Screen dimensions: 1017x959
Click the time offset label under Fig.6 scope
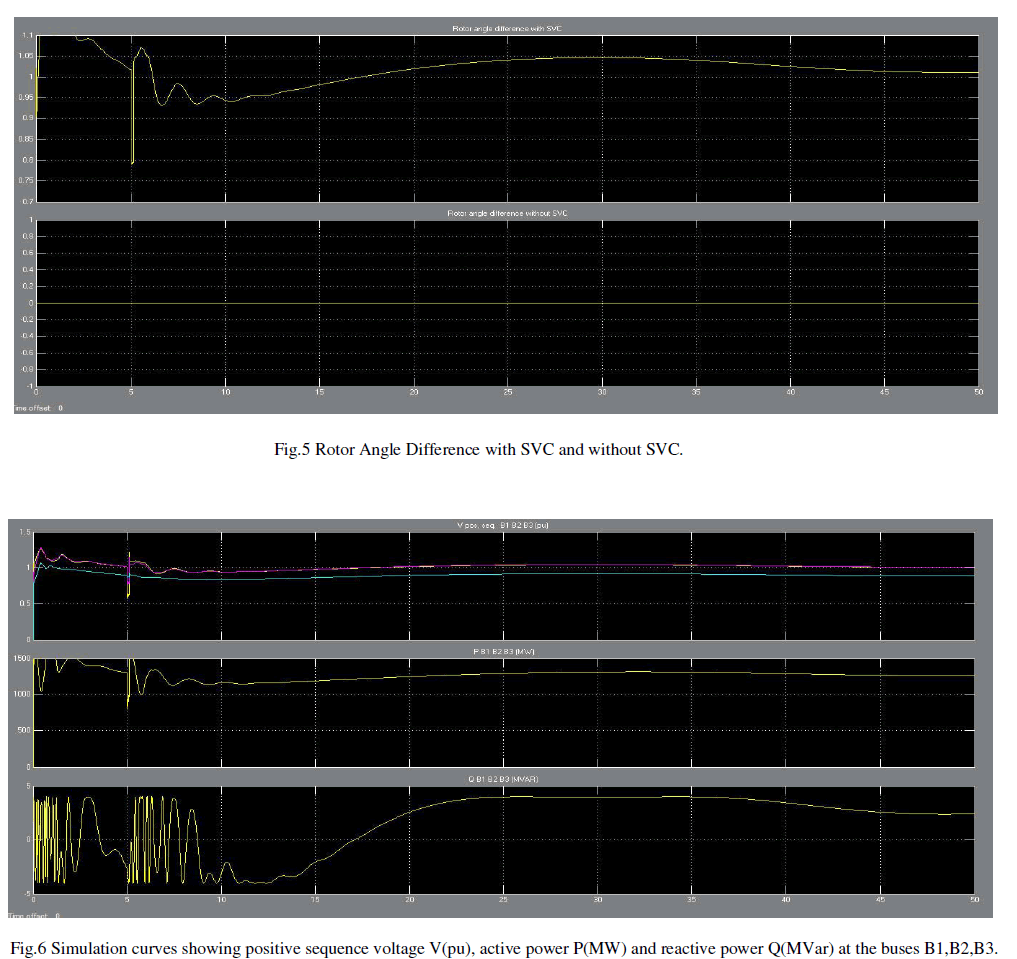coord(35,915)
